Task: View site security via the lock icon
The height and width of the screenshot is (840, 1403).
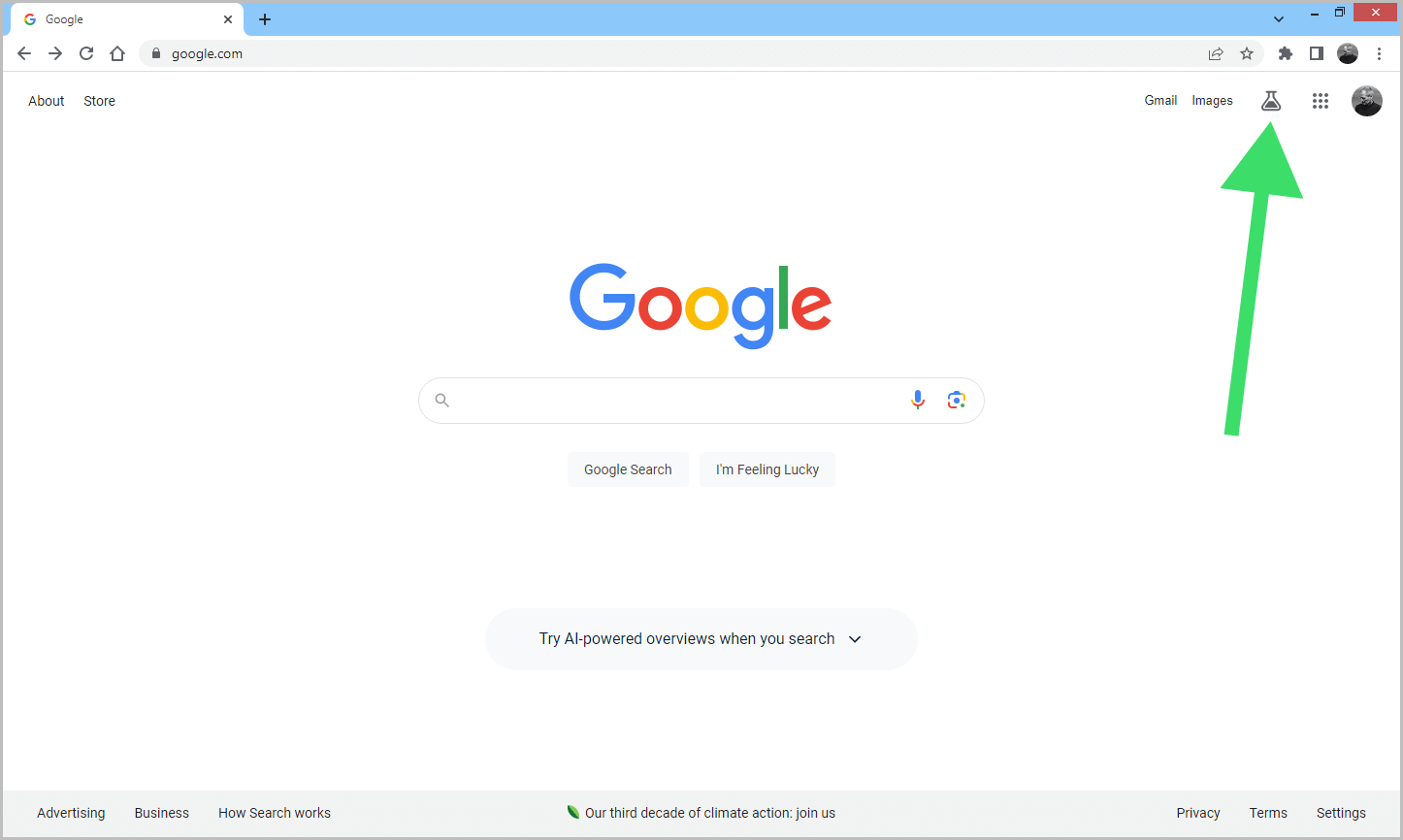Action: coord(154,53)
